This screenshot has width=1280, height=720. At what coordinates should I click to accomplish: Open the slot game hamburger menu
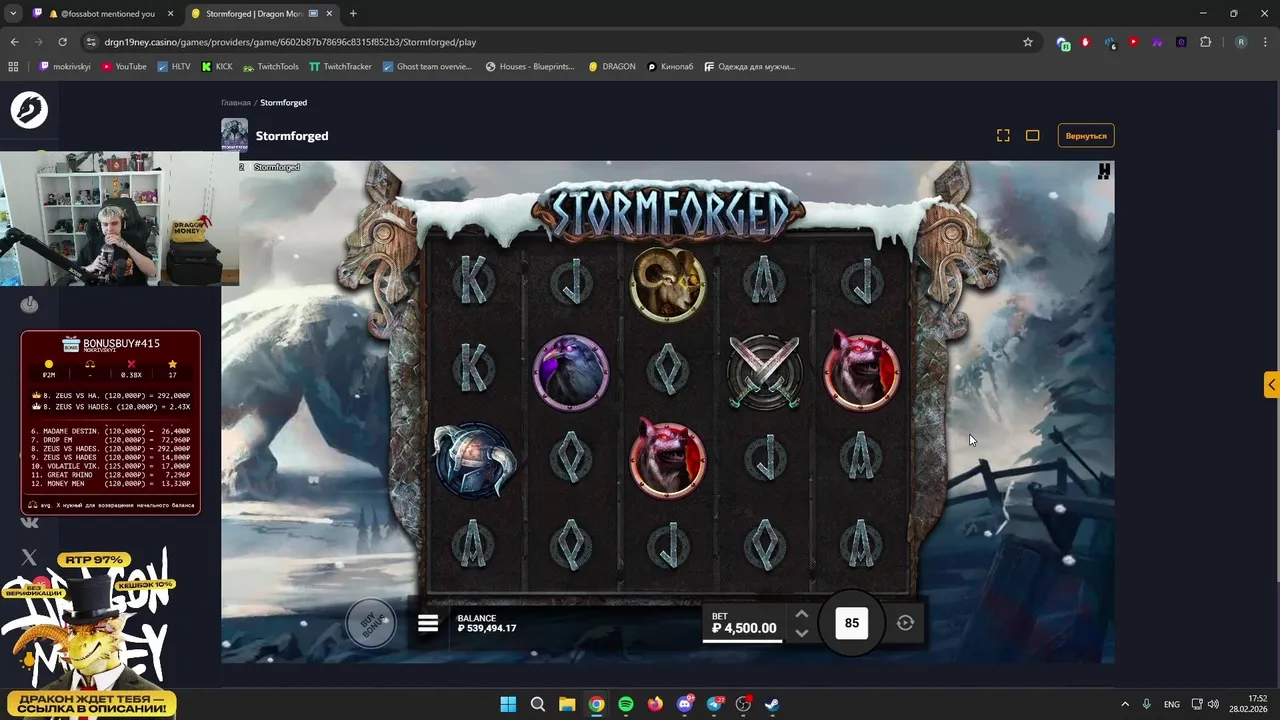428,623
